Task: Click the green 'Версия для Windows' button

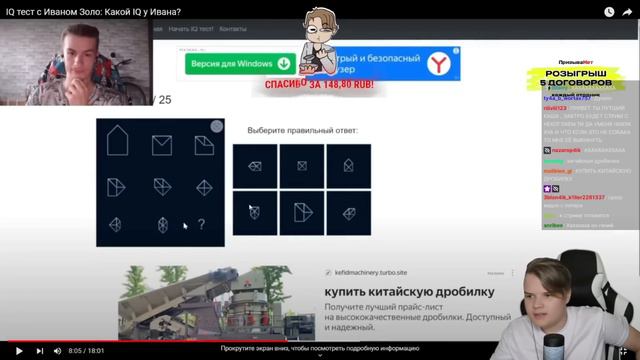Action: click(240, 64)
